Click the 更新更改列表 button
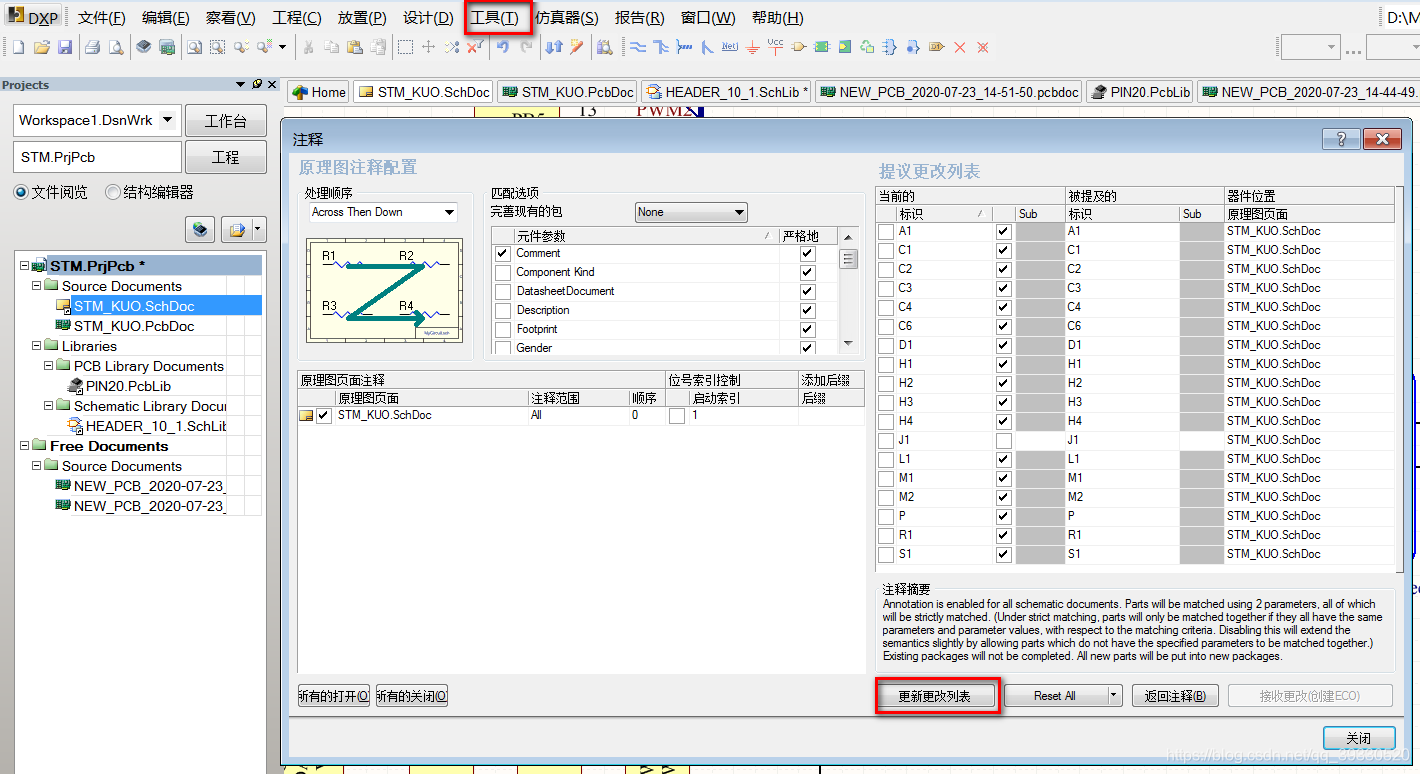The height and width of the screenshot is (774, 1420). 936,696
